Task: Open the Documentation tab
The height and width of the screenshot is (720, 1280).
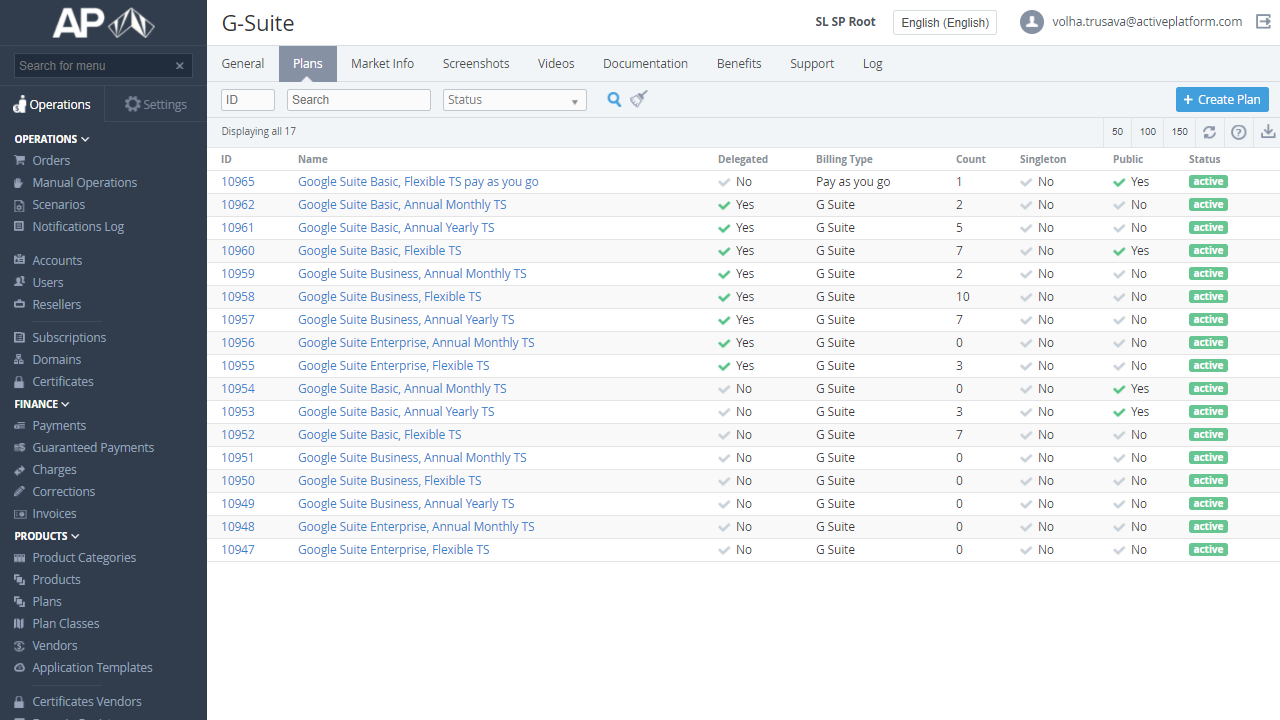Action: click(645, 63)
